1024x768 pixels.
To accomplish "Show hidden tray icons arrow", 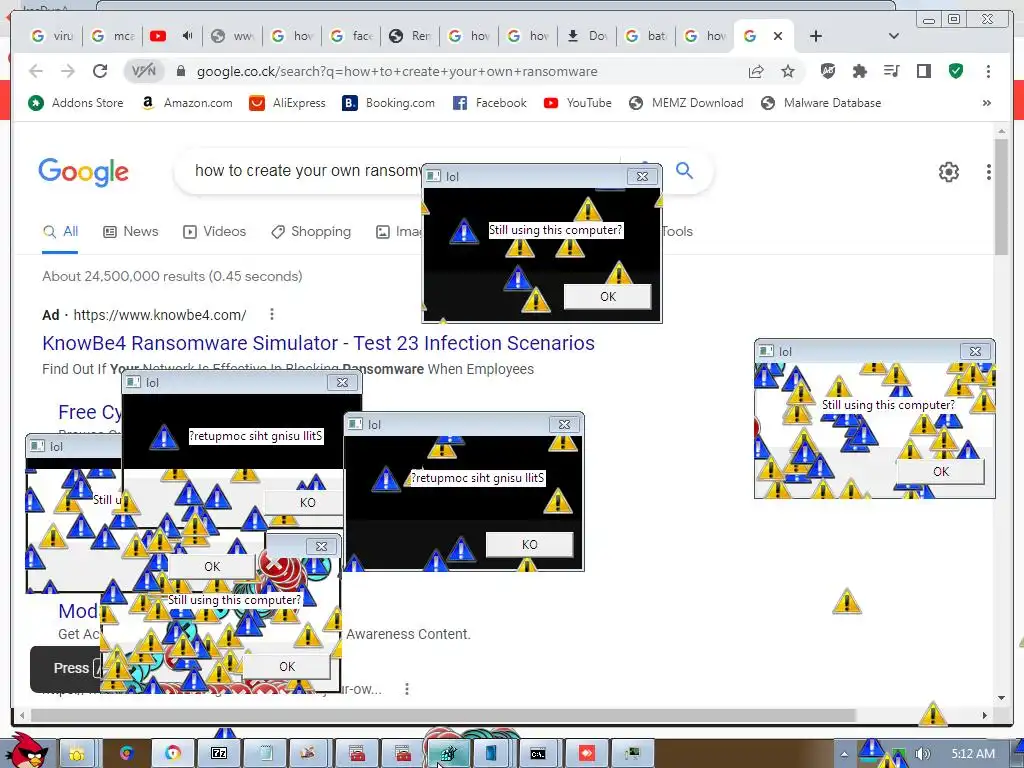I will [x=844, y=754].
